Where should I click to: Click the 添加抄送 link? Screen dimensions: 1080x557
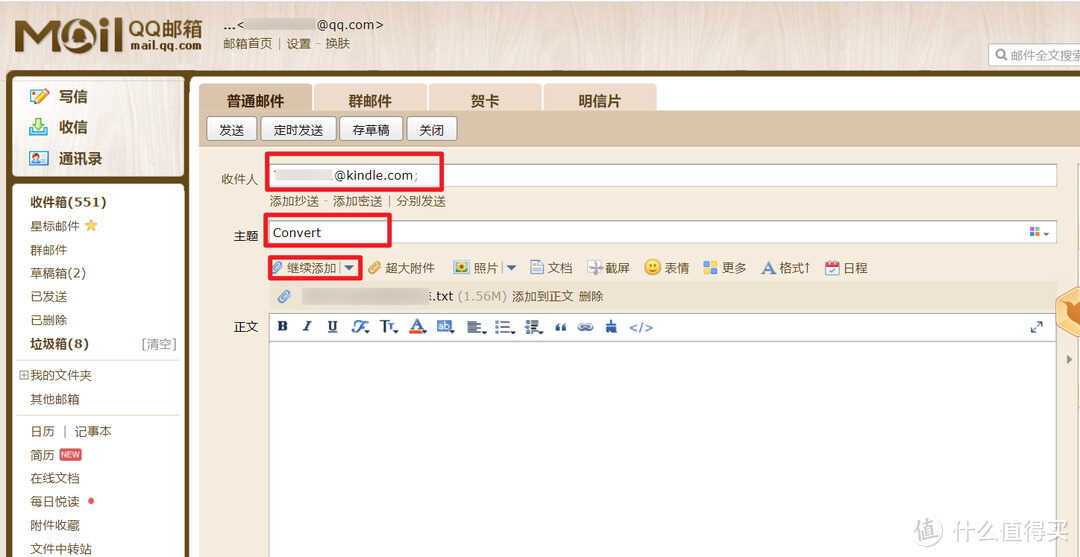tap(294, 201)
